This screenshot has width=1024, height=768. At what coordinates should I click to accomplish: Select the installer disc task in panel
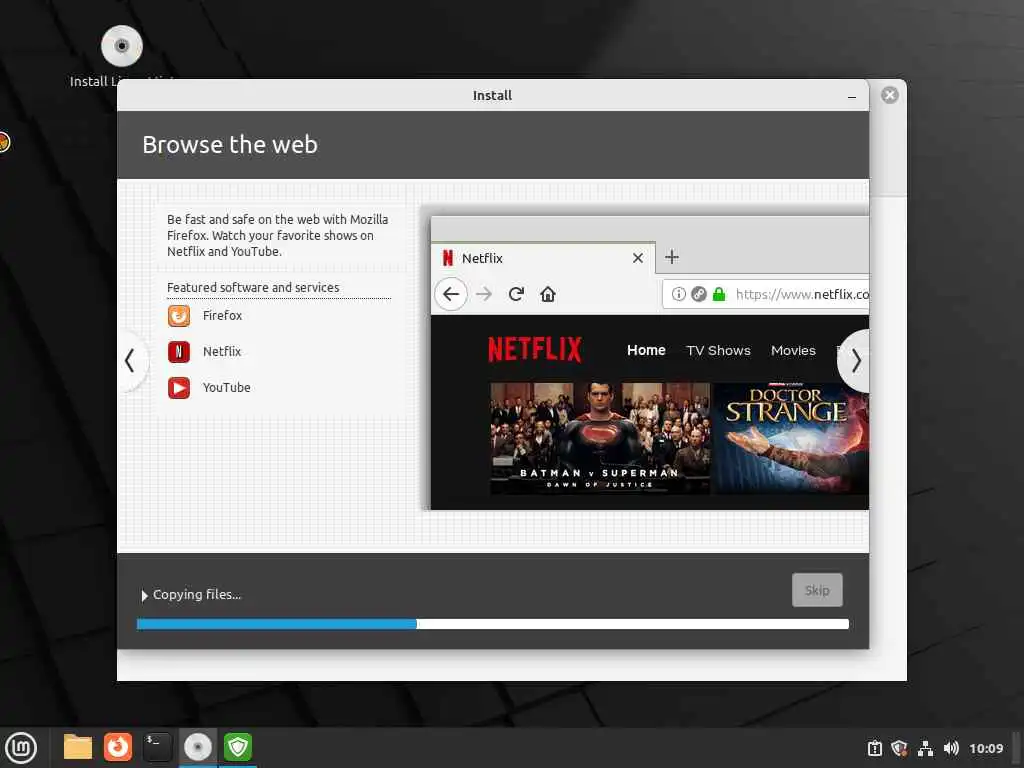coord(197,747)
